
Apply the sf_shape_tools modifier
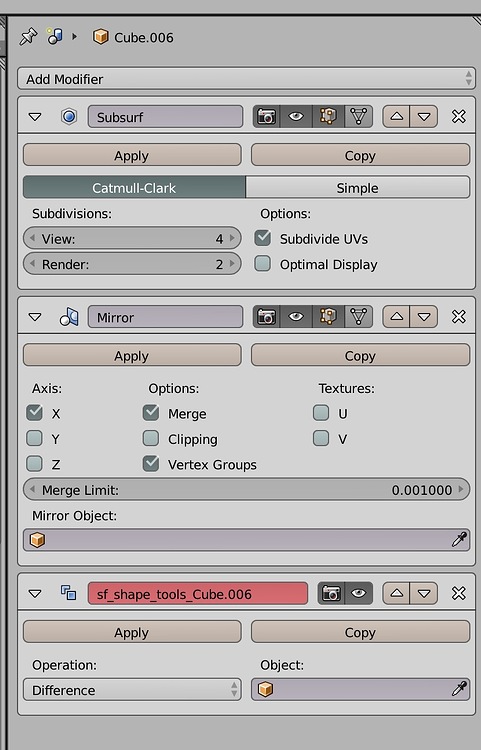coord(132,632)
